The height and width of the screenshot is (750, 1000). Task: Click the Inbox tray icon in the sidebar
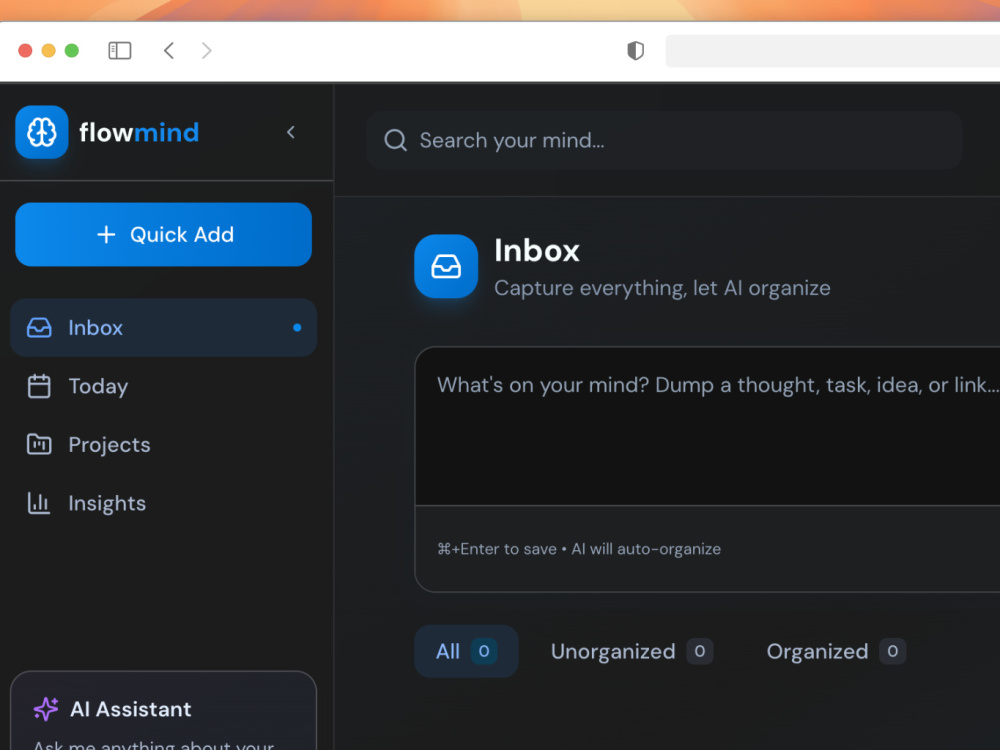click(x=39, y=327)
